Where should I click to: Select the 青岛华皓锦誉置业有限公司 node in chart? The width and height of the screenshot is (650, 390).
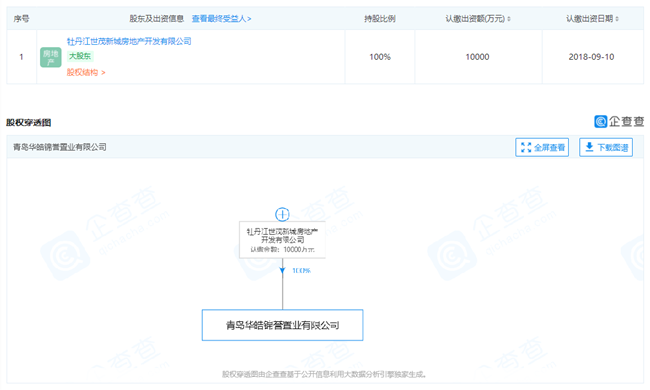pos(282,325)
